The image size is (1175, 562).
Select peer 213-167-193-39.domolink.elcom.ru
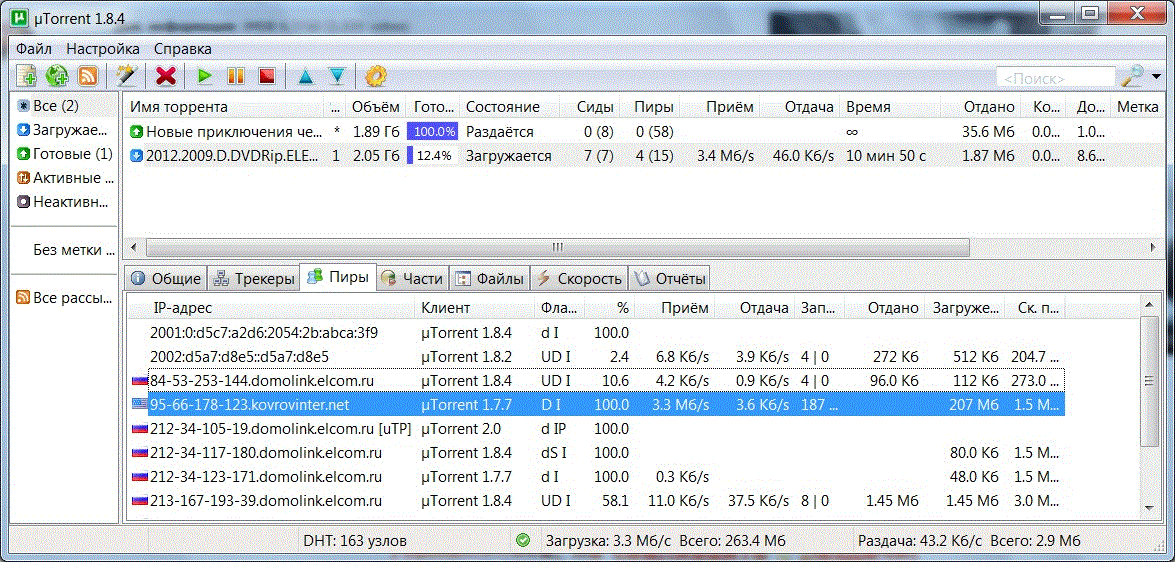point(596,501)
